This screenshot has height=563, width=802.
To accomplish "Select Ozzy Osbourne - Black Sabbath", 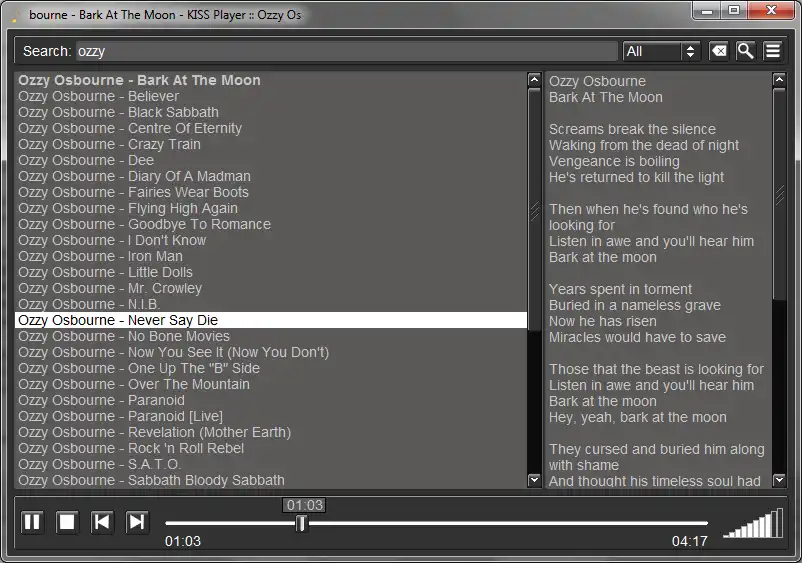I will coord(271,112).
